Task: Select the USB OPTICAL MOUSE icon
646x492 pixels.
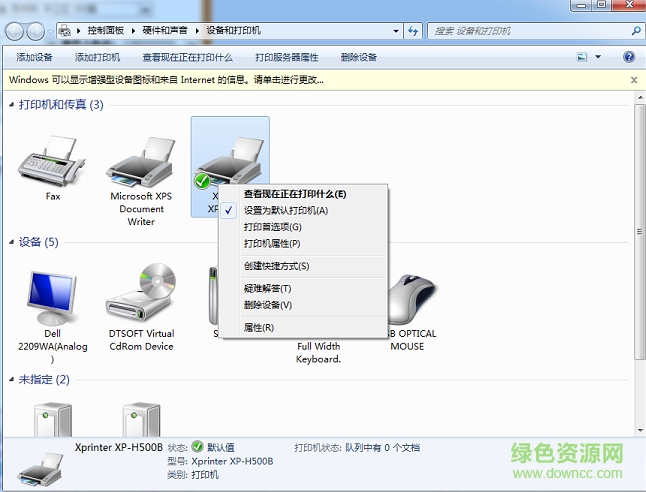Action: [x=411, y=300]
